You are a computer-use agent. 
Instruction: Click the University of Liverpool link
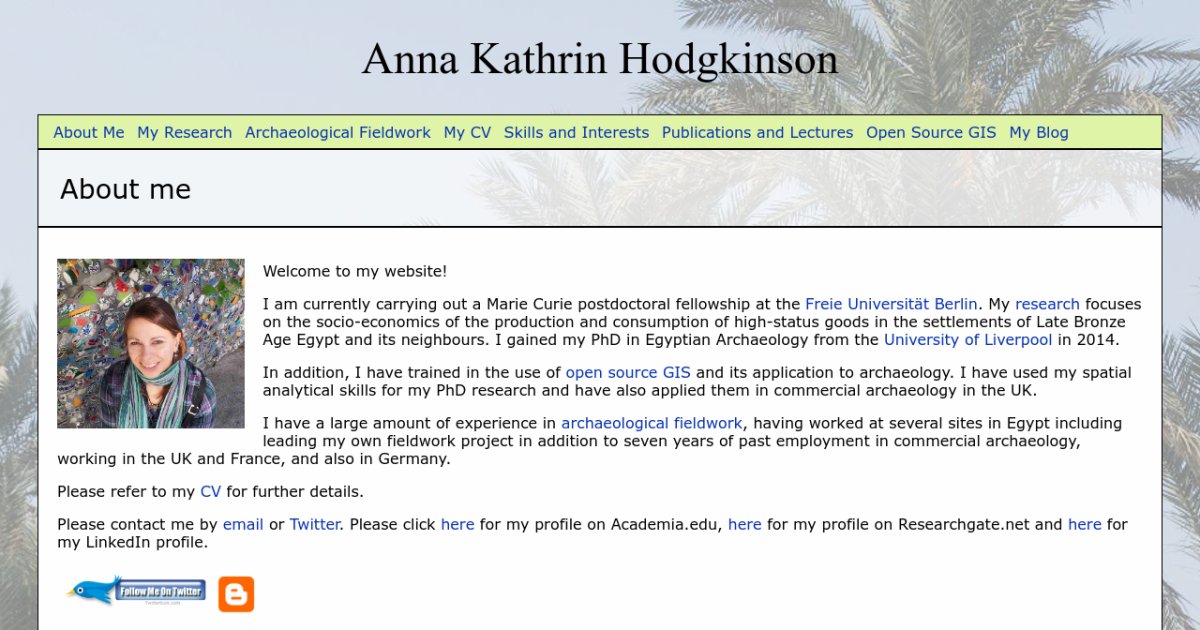[x=967, y=340]
